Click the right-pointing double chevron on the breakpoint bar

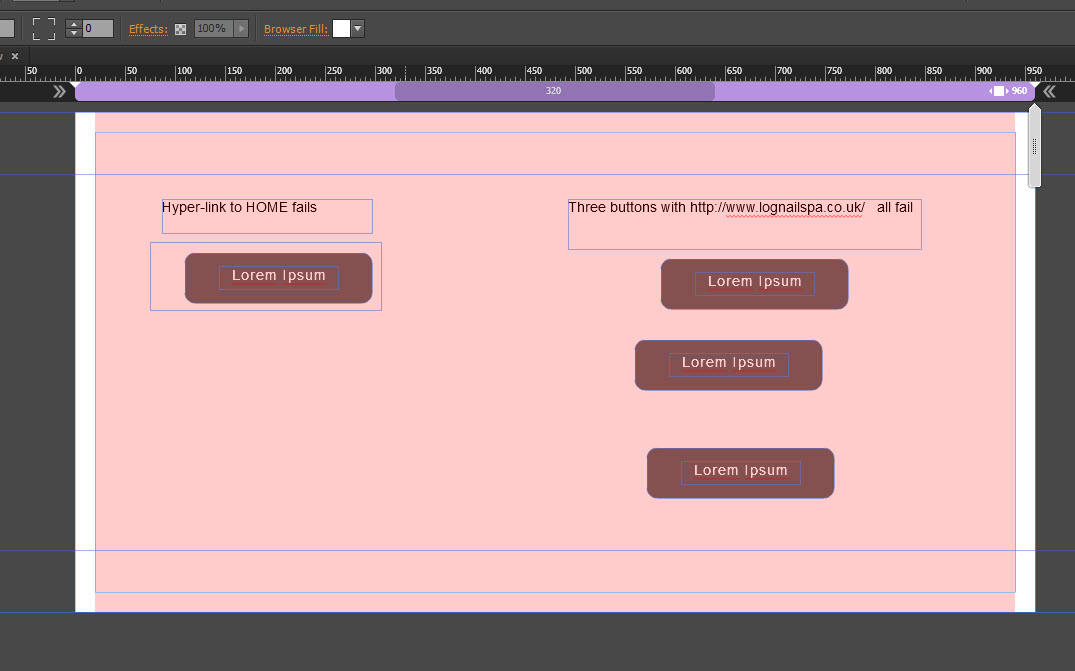tap(60, 91)
